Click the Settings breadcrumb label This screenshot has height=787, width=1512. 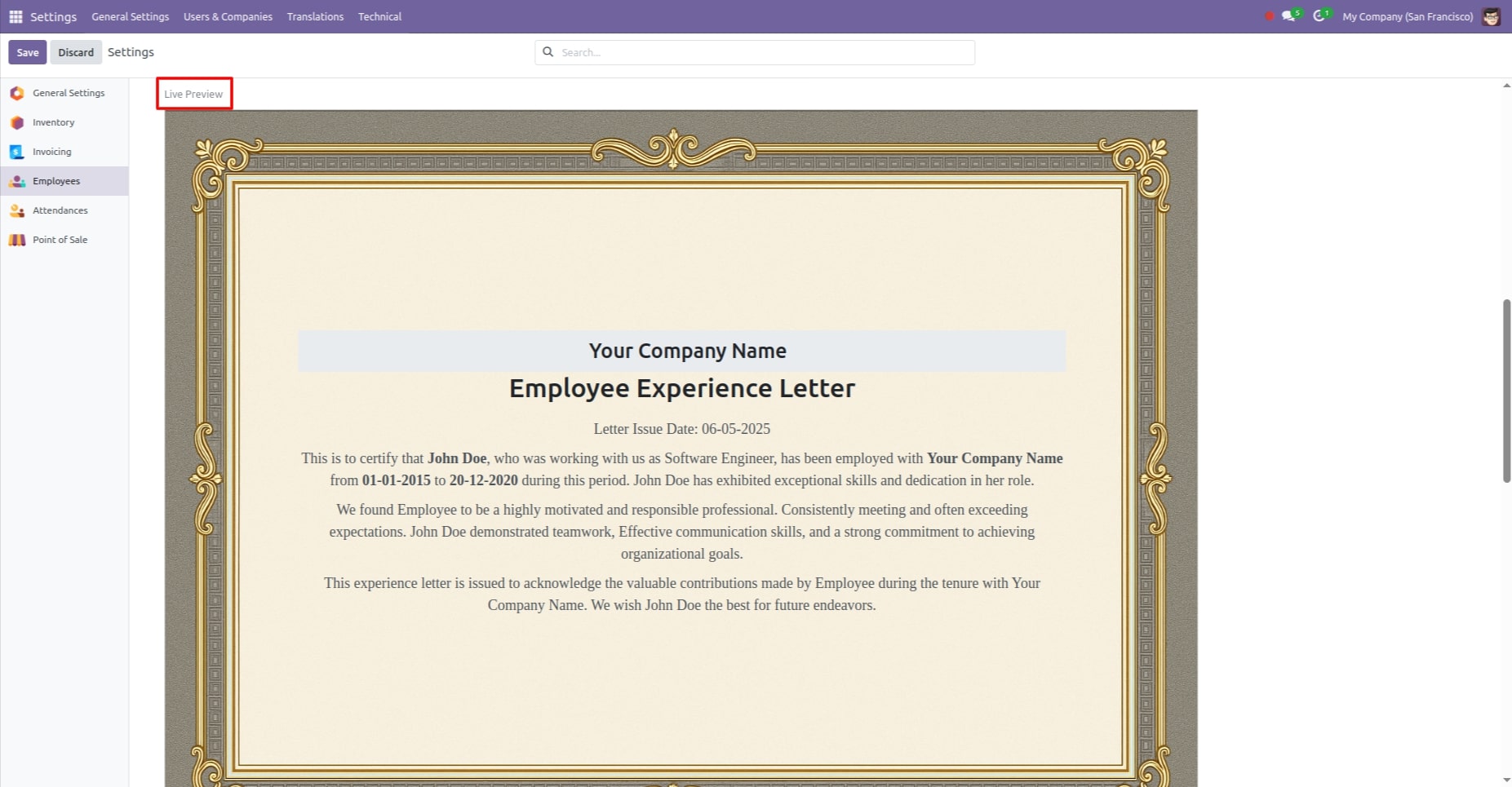pos(131,51)
